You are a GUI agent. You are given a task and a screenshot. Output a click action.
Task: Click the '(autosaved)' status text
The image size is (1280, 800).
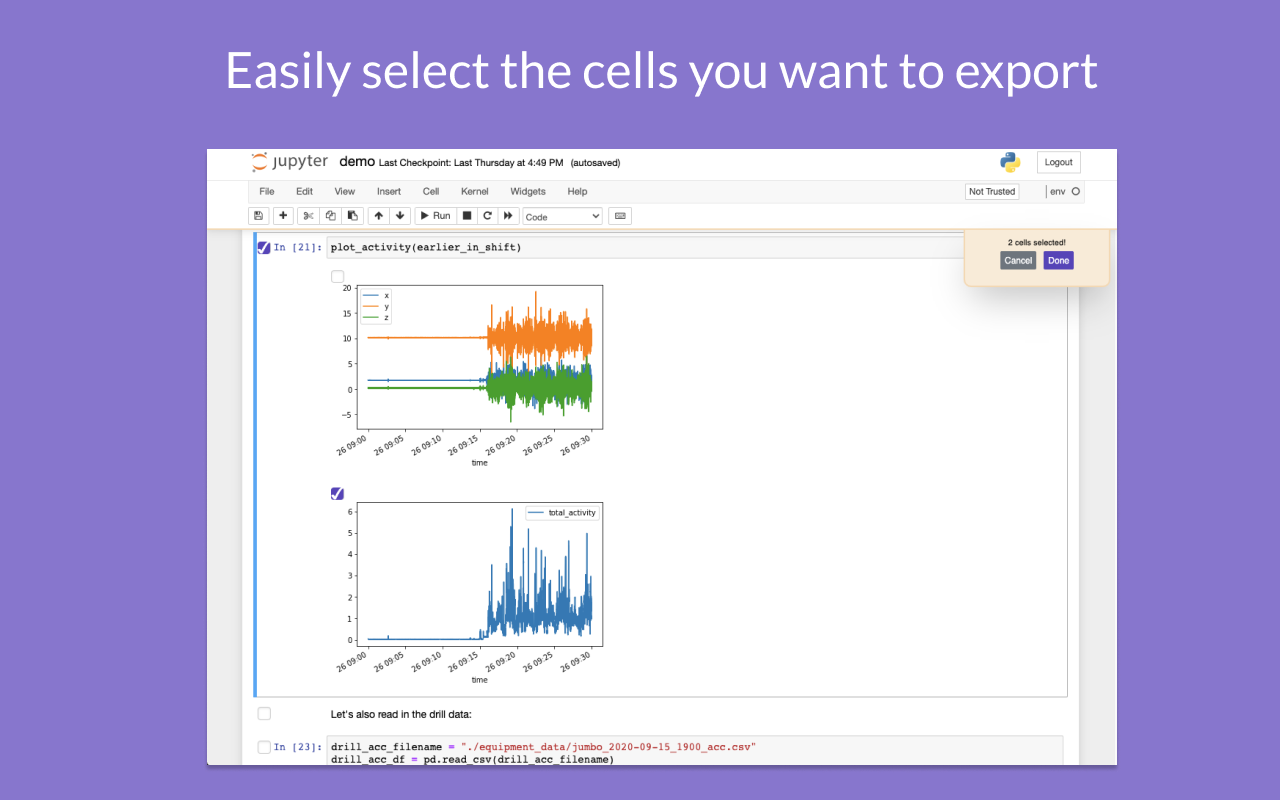[595, 163]
